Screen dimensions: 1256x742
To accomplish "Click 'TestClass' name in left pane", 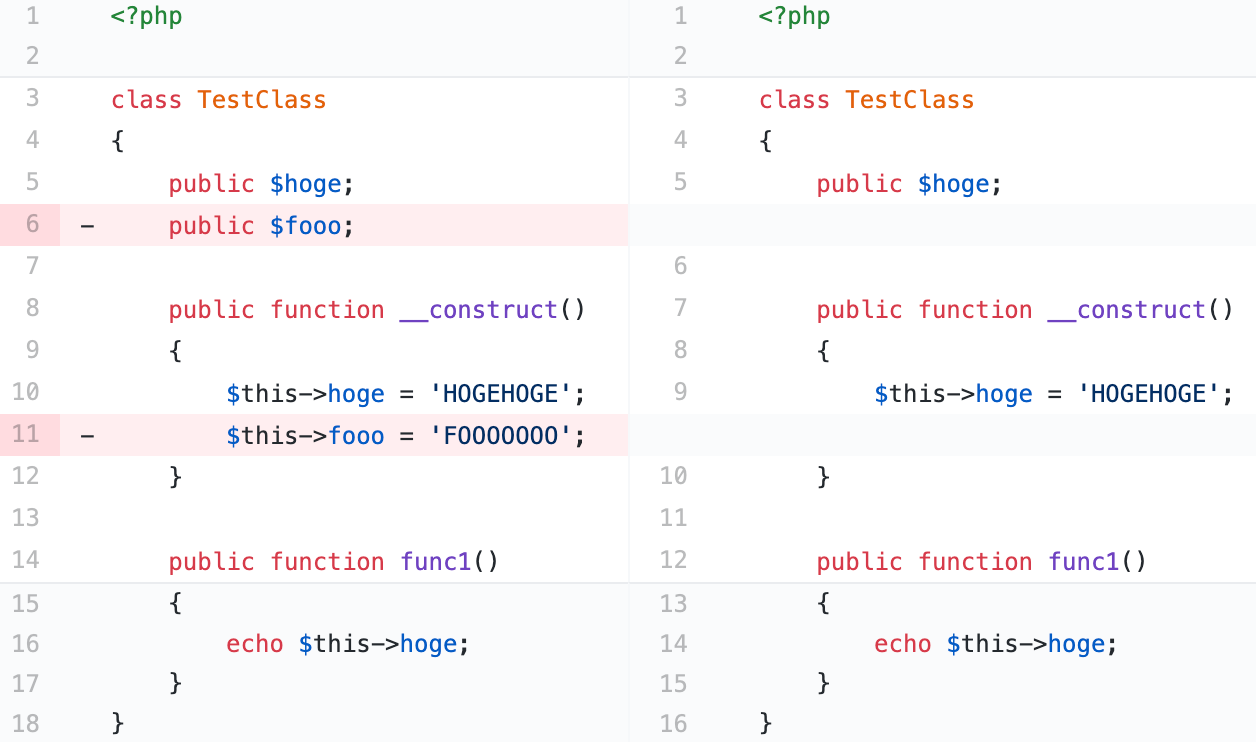I will (262, 100).
